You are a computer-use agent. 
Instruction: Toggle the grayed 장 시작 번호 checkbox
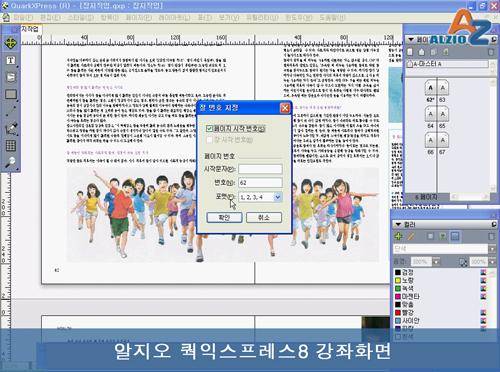209,140
